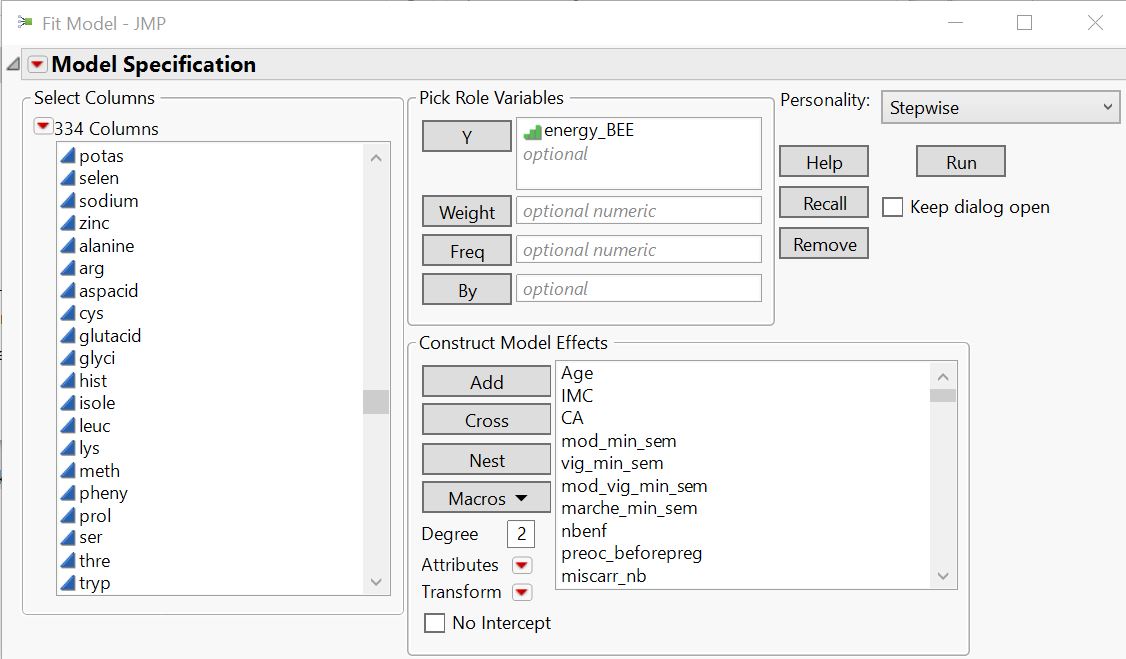Click the Select Columns scrollbar thumb

(375, 402)
